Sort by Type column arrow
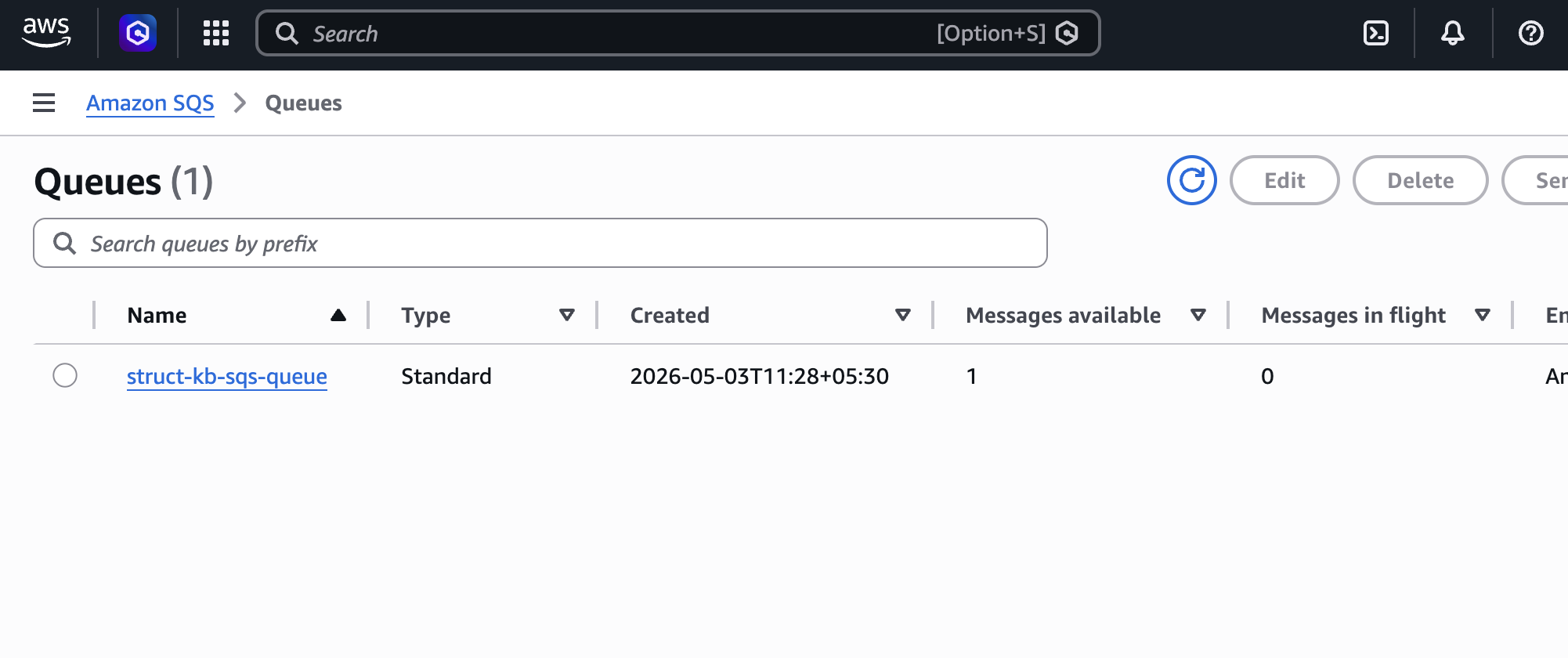This screenshot has width=1568, height=658. tap(567, 315)
